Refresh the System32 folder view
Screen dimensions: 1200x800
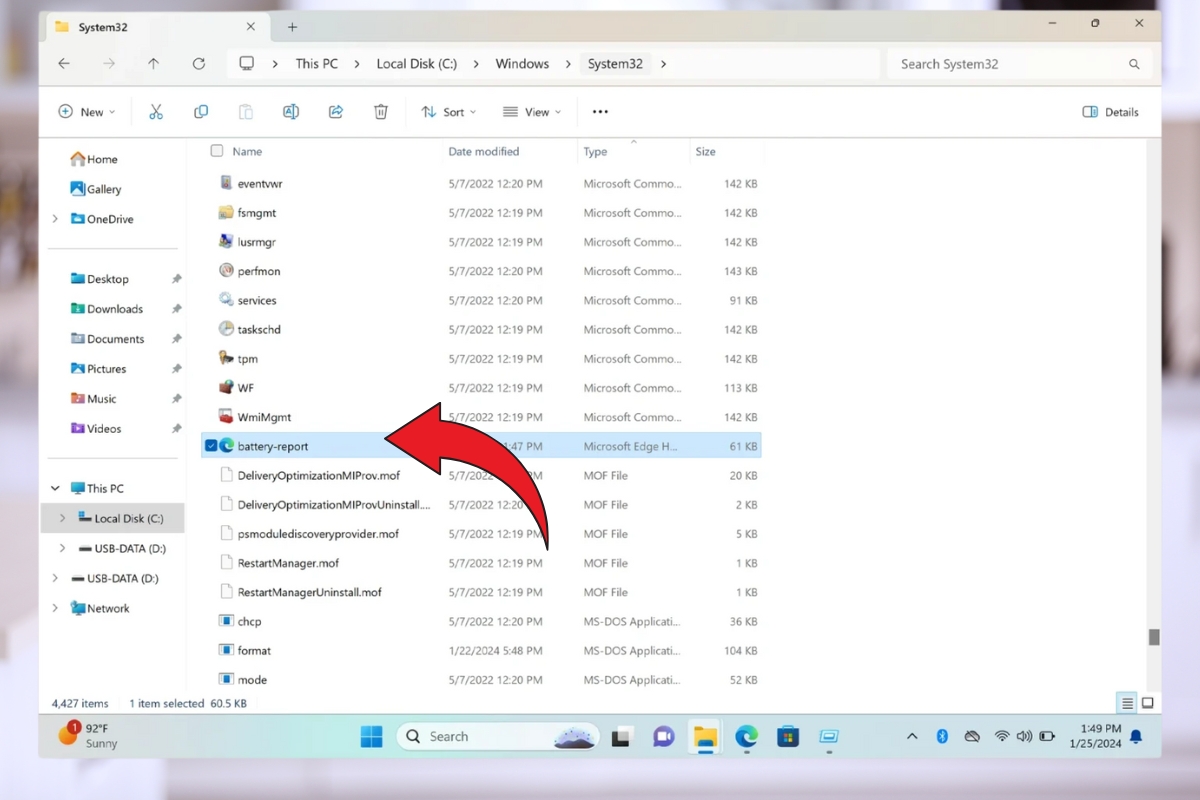pyautogui.click(x=199, y=64)
